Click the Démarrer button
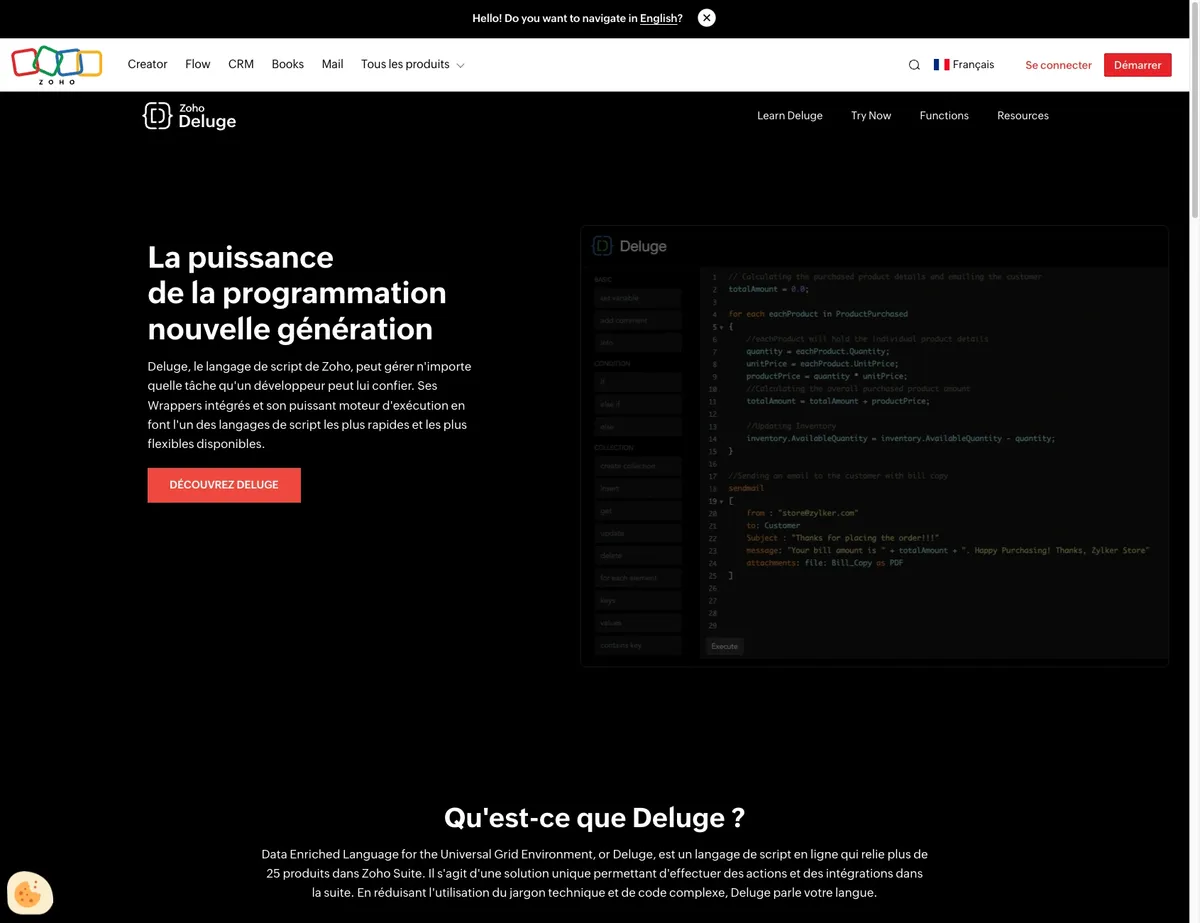Screen dimensions: 1200x923 click(x=1138, y=65)
